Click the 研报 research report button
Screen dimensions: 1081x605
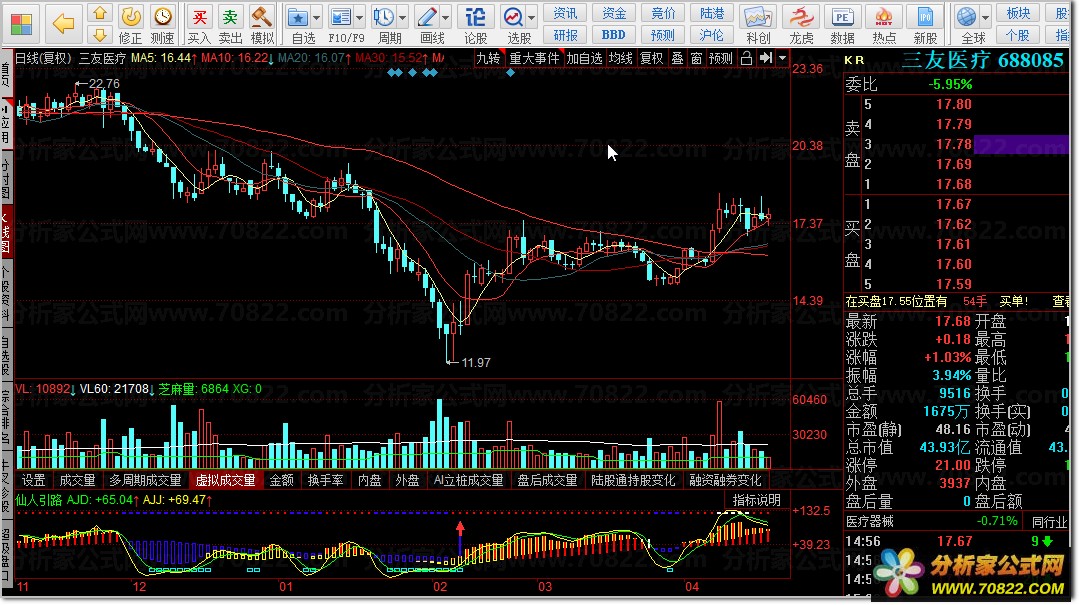[565, 34]
